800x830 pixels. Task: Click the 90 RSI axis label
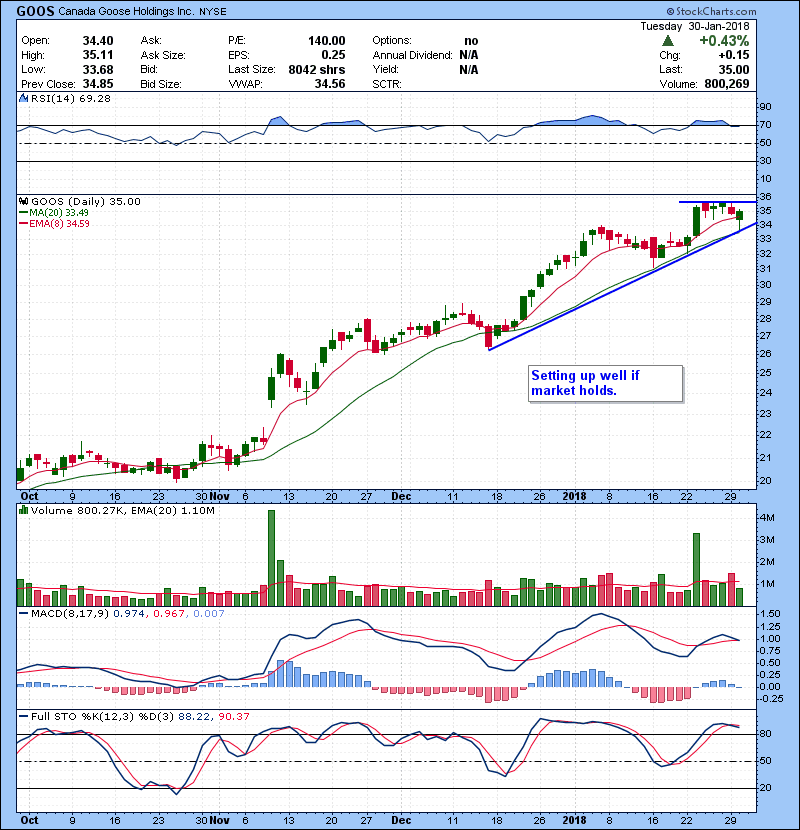(x=766, y=107)
